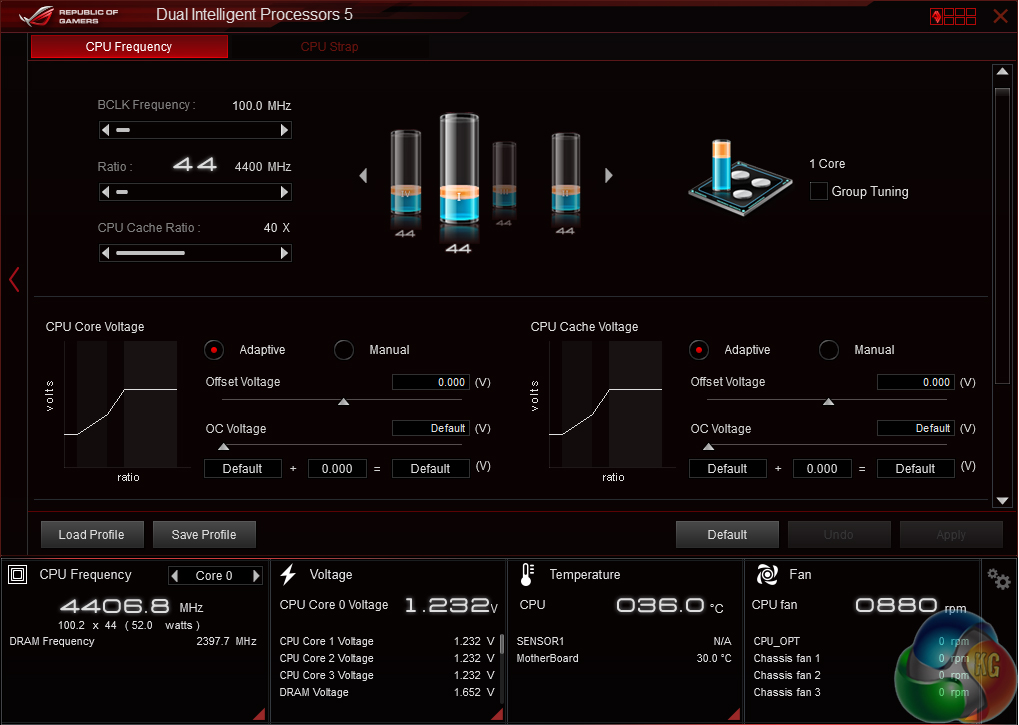Click the 1 Core chip illustration
The image size is (1019, 725).
[x=740, y=177]
